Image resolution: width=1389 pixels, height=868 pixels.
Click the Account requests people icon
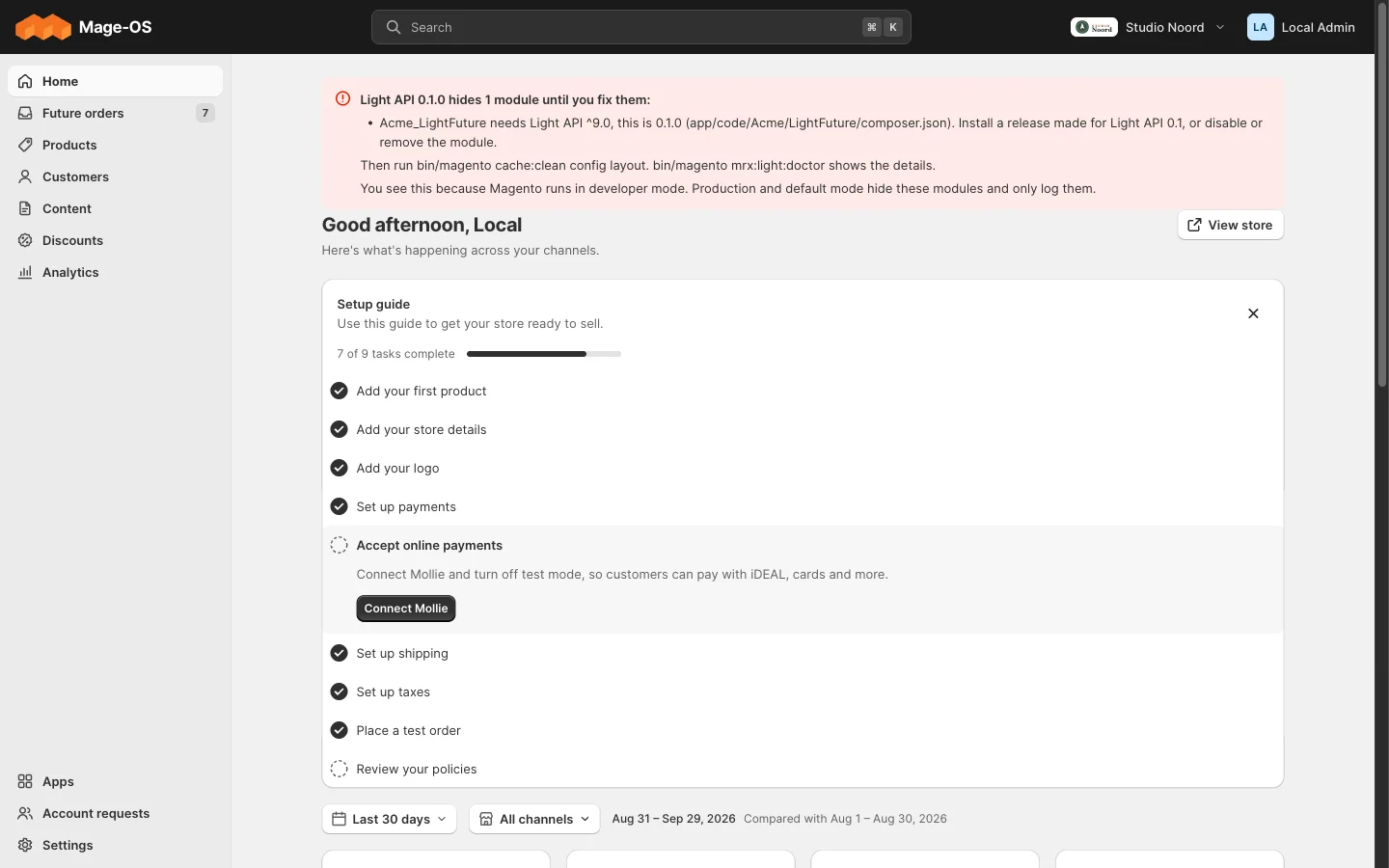coord(25,813)
